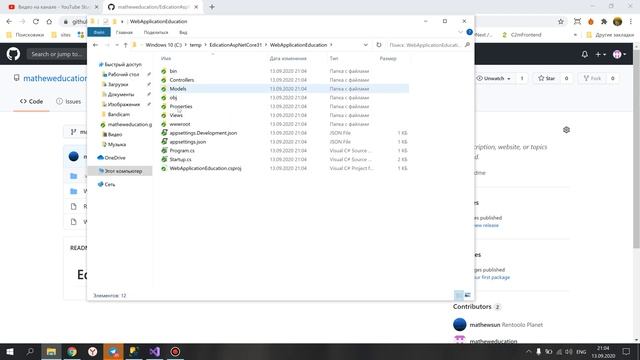
Task: Edit repository details gear icon
Action: (x=566, y=130)
